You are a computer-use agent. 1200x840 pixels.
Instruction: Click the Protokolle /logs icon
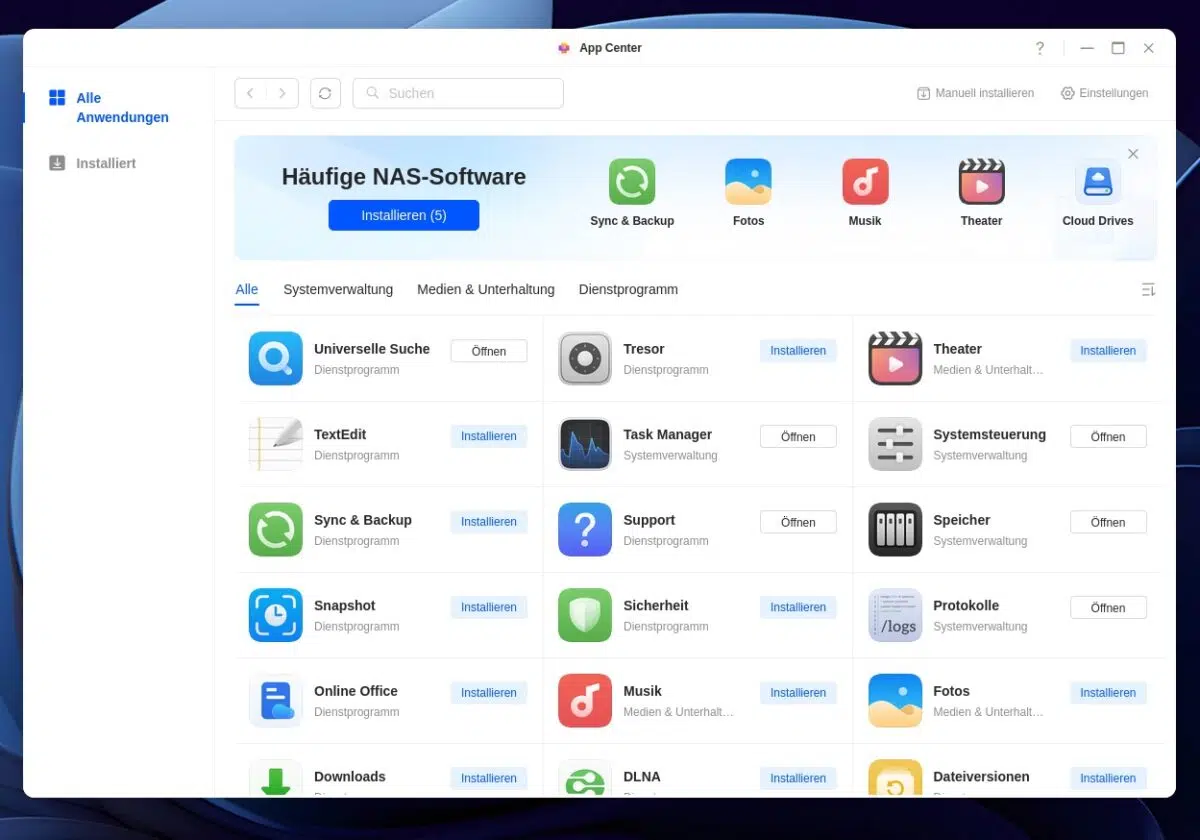point(894,615)
